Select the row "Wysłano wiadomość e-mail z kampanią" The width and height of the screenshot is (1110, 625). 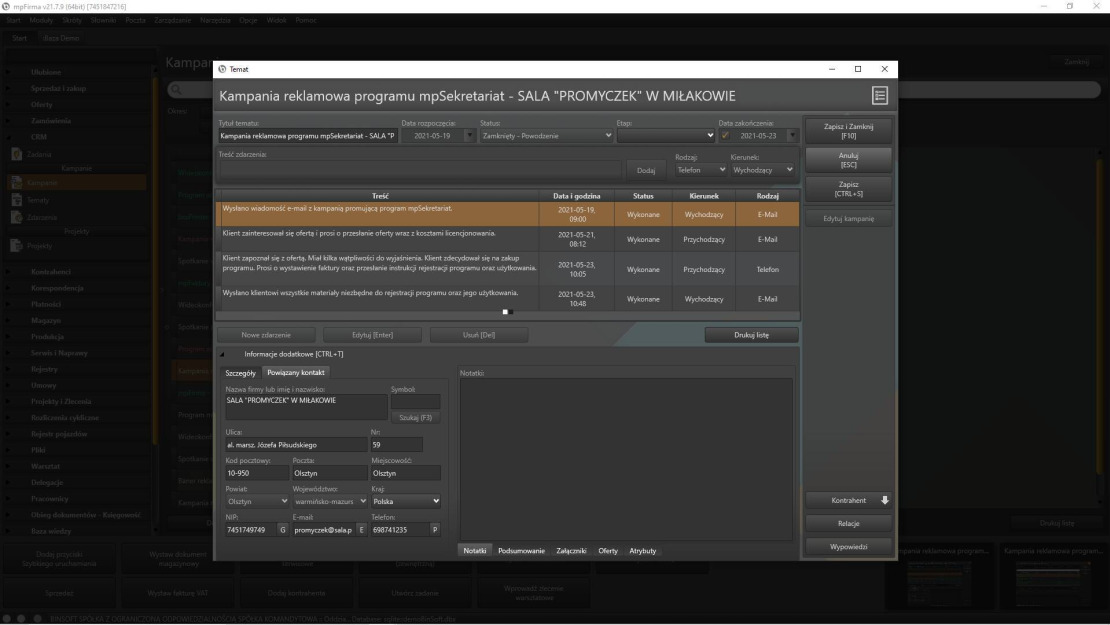tap(508, 214)
